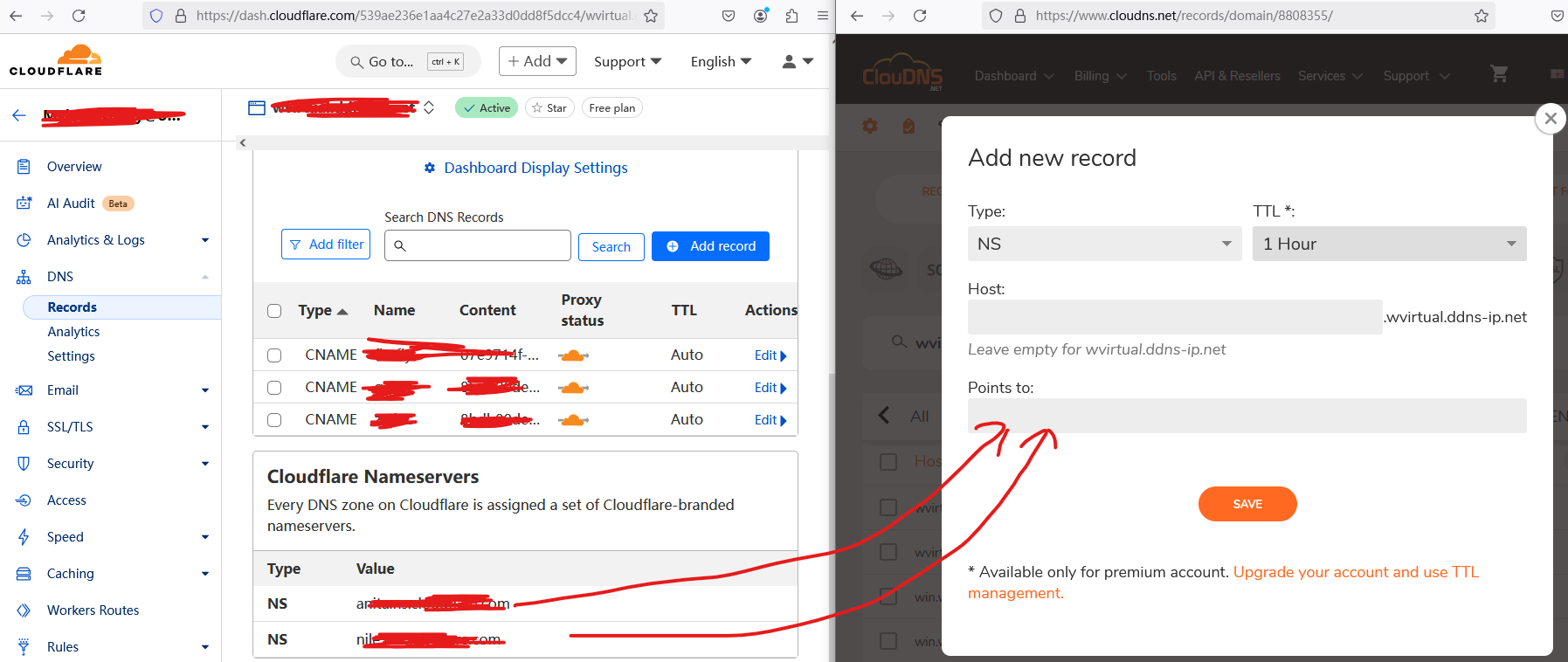
Task: Close the Add new record dialog
Action: click(x=1551, y=119)
